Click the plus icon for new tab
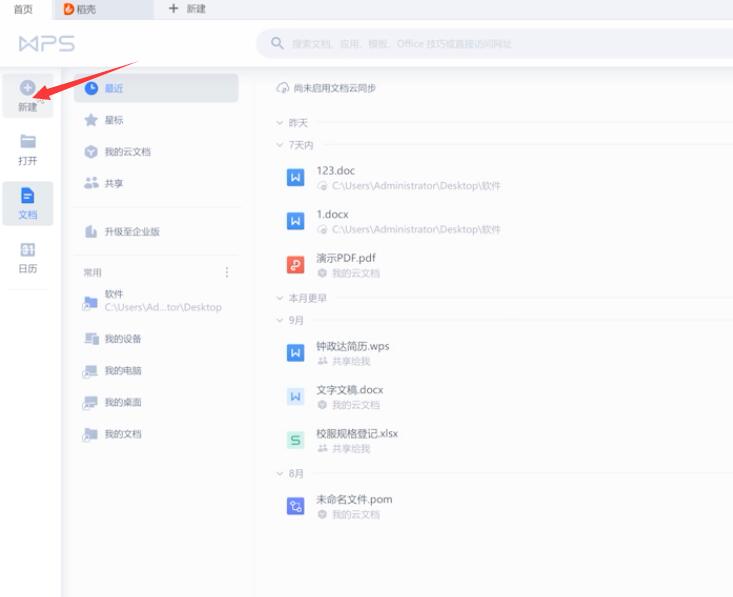The image size is (733, 597). click(173, 8)
